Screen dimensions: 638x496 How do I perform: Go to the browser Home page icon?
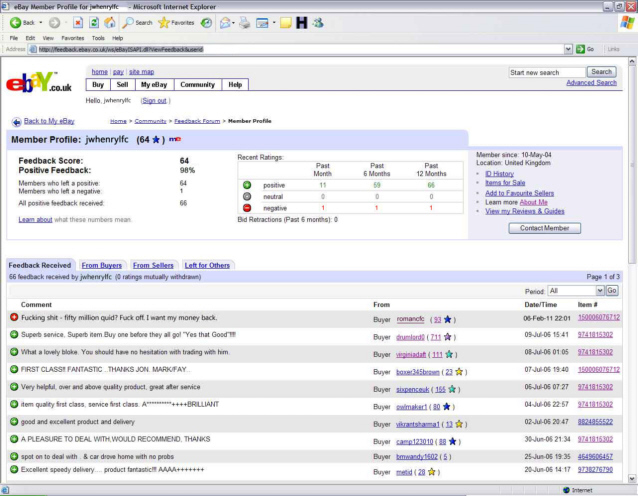(110, 23)
